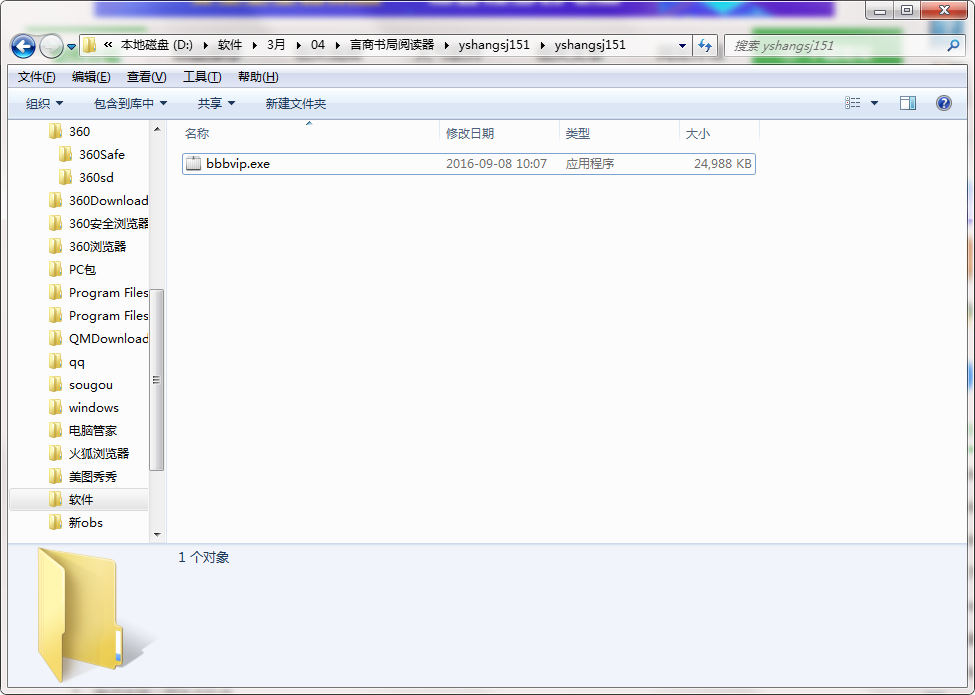Select the file name bbbvip.exe

tap(238, 163)
